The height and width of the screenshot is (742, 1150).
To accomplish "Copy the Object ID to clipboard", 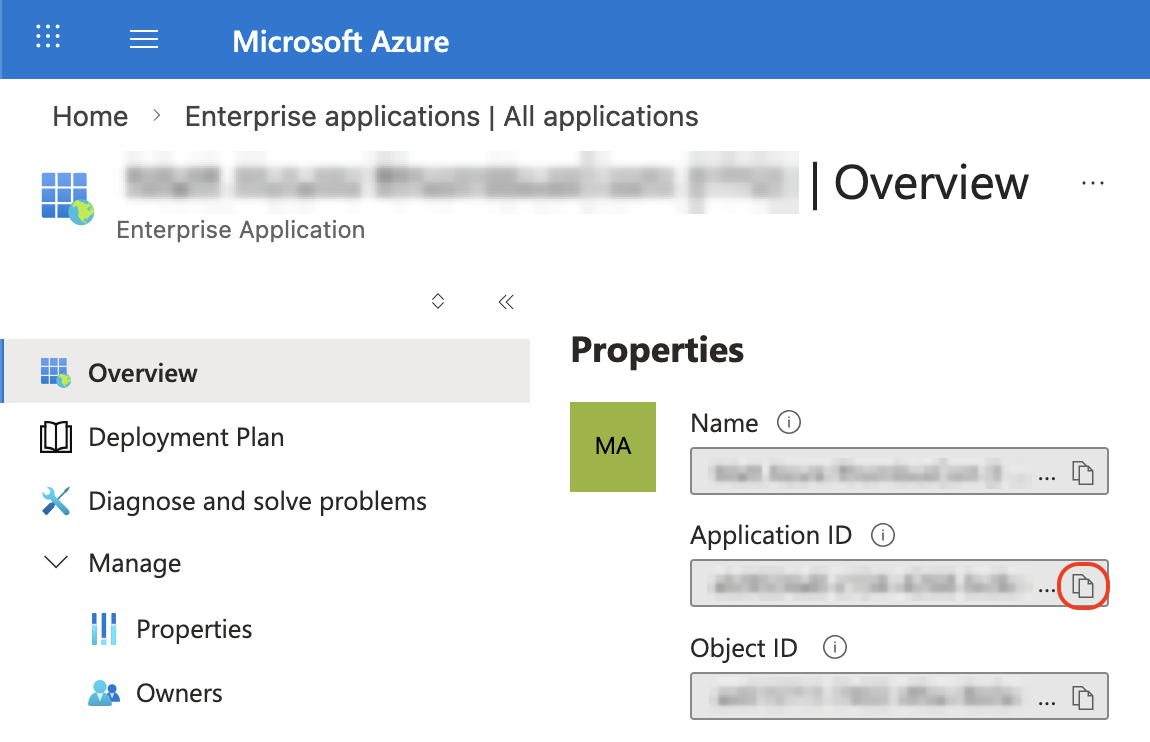I will 1083,697.
